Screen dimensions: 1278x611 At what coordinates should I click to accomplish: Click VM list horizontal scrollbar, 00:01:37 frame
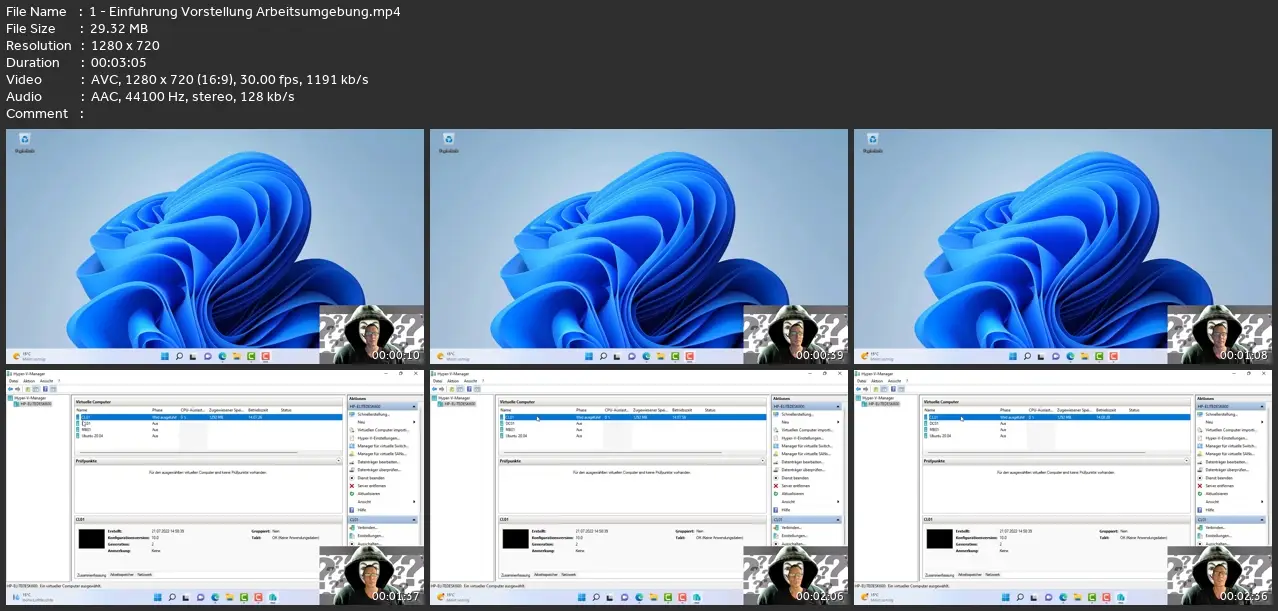pyautogui.click(x=189, y=452)
